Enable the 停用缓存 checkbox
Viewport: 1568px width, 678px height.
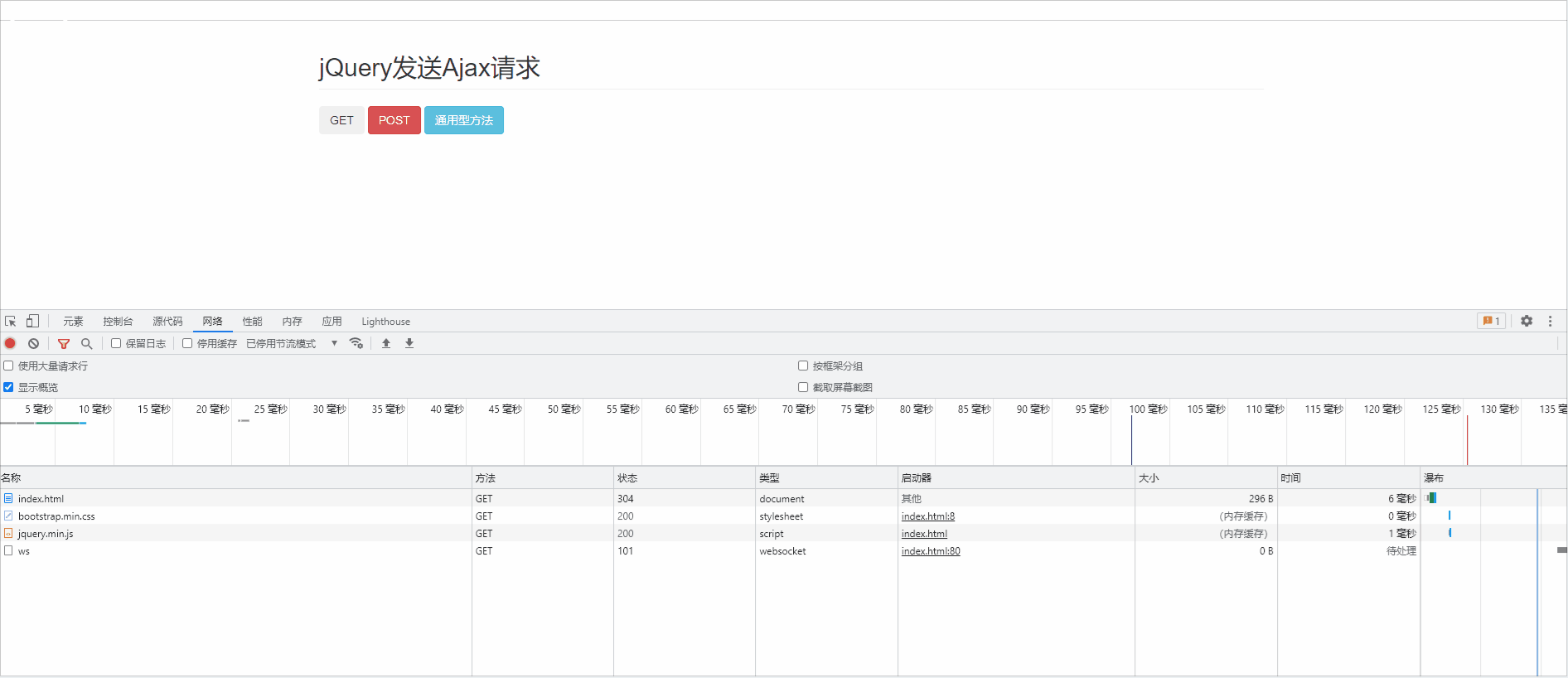188,343
